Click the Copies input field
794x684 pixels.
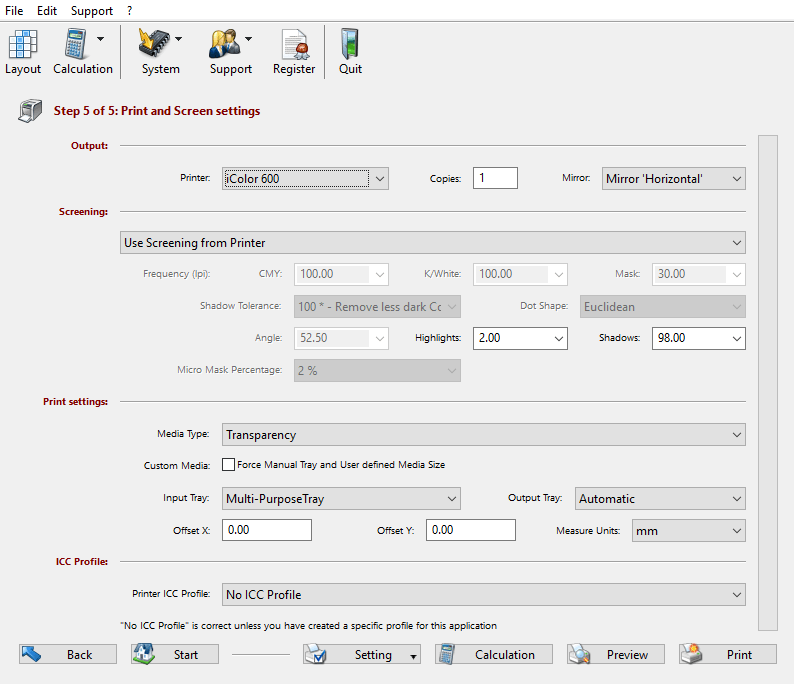pyautogui.click(x=495, y=178)
